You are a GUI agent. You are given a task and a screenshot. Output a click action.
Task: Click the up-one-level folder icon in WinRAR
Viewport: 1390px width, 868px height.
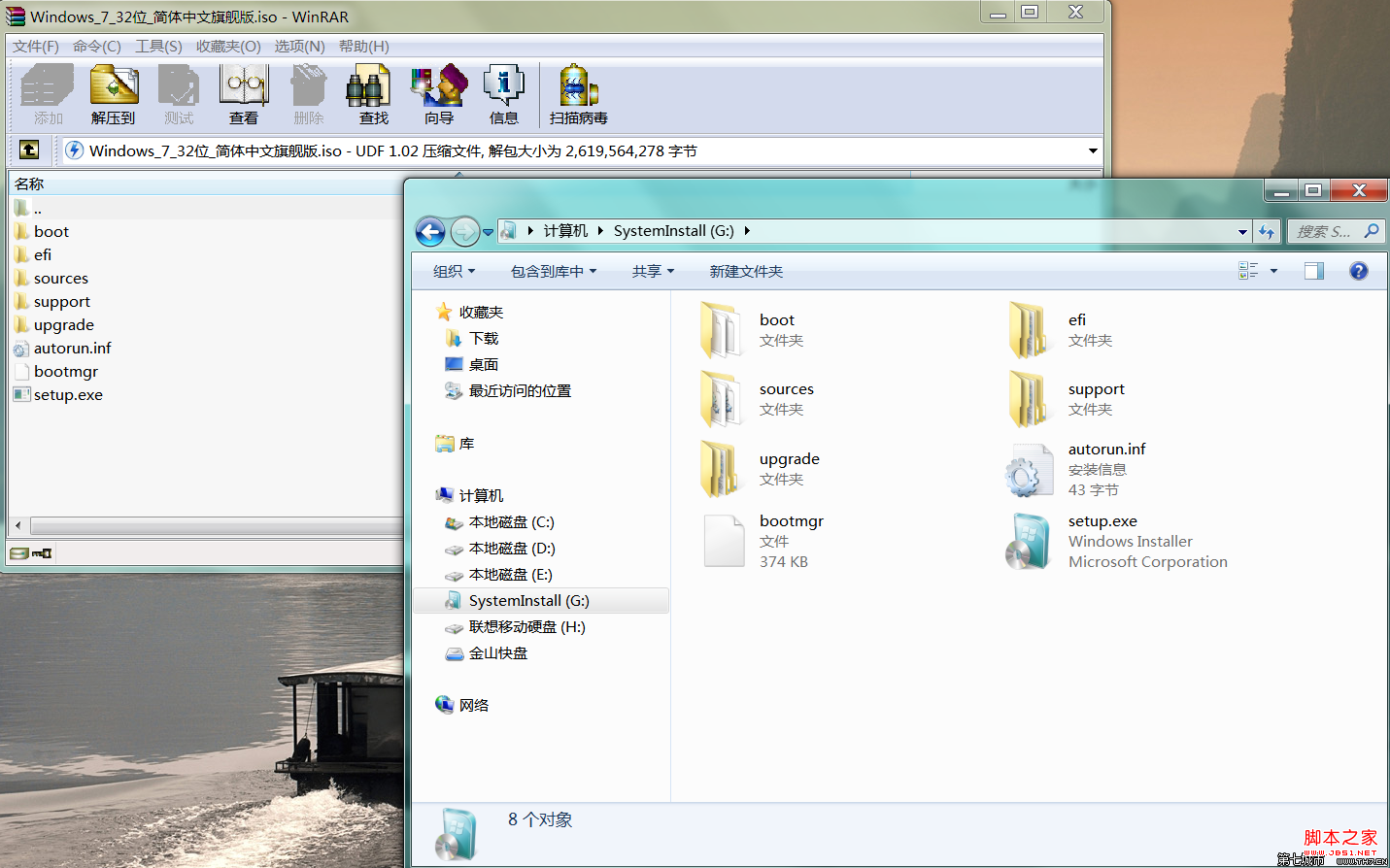[x=28, y=150]
